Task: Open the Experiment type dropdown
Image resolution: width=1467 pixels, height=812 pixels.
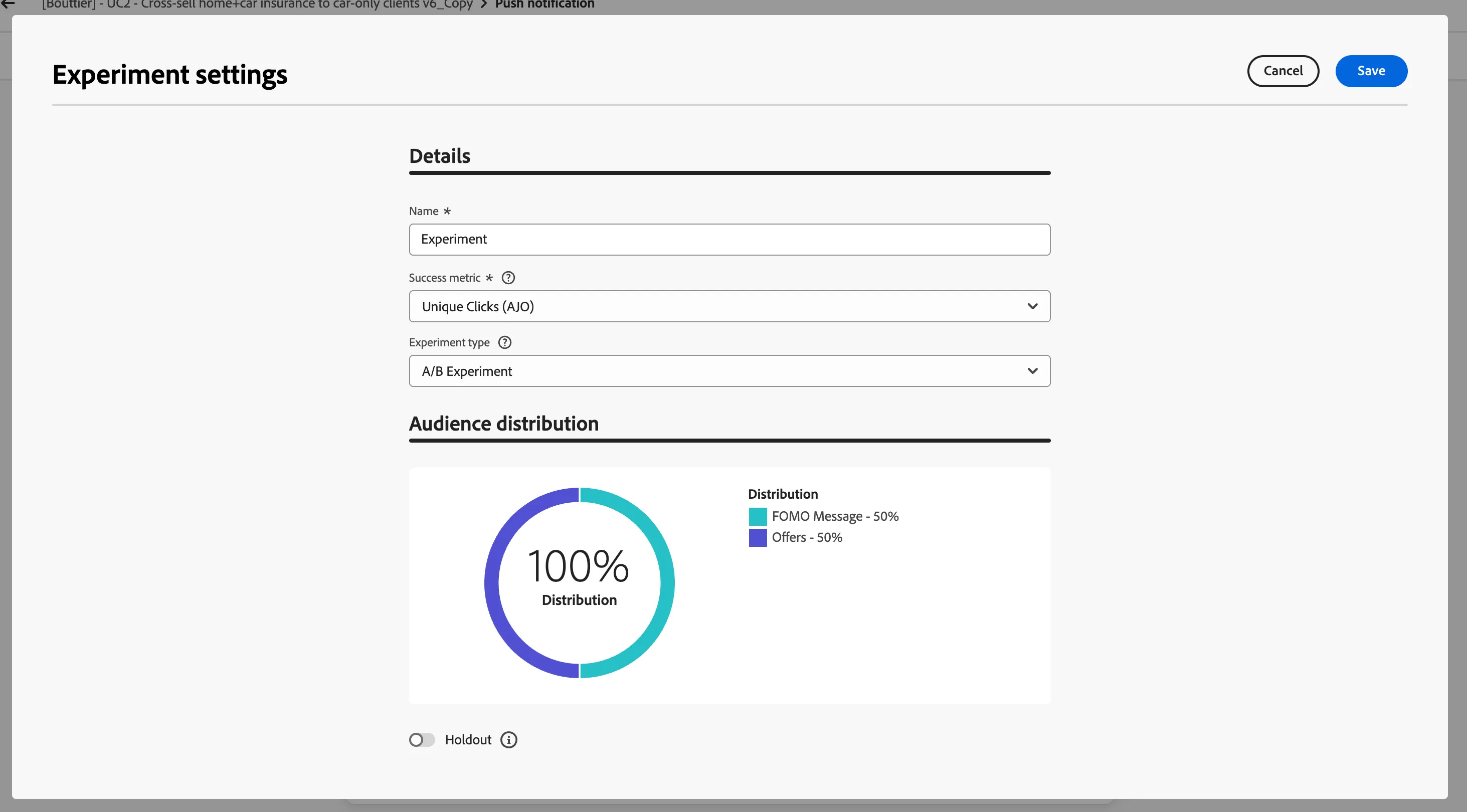Action: point(729,371)
